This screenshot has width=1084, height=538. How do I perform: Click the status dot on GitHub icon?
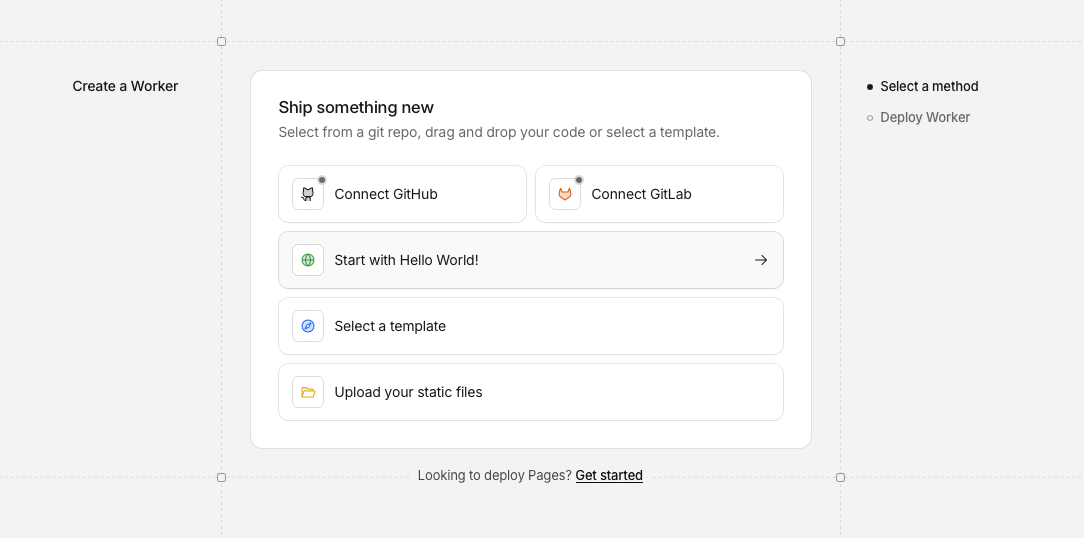click(x=322, y=180)
